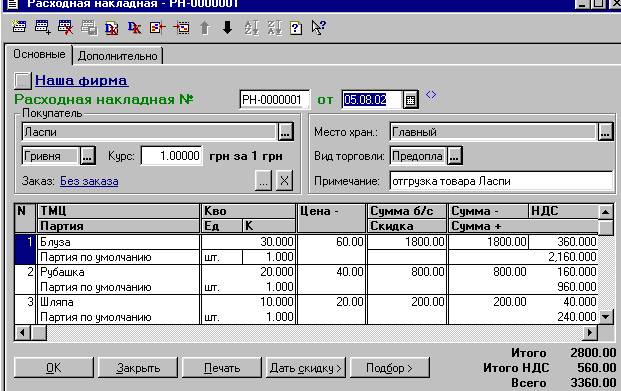
Task: Click the table vertical scrollbar down arrow
Action: click(605, 317)
